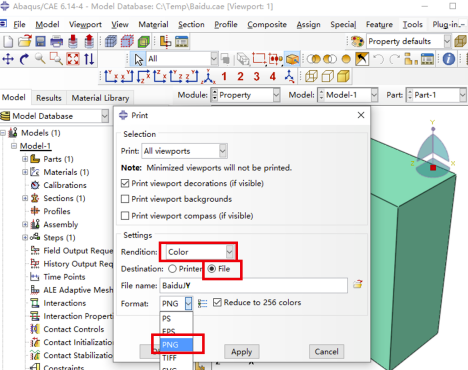Choose TIFF in the format list

click(177, 358)
